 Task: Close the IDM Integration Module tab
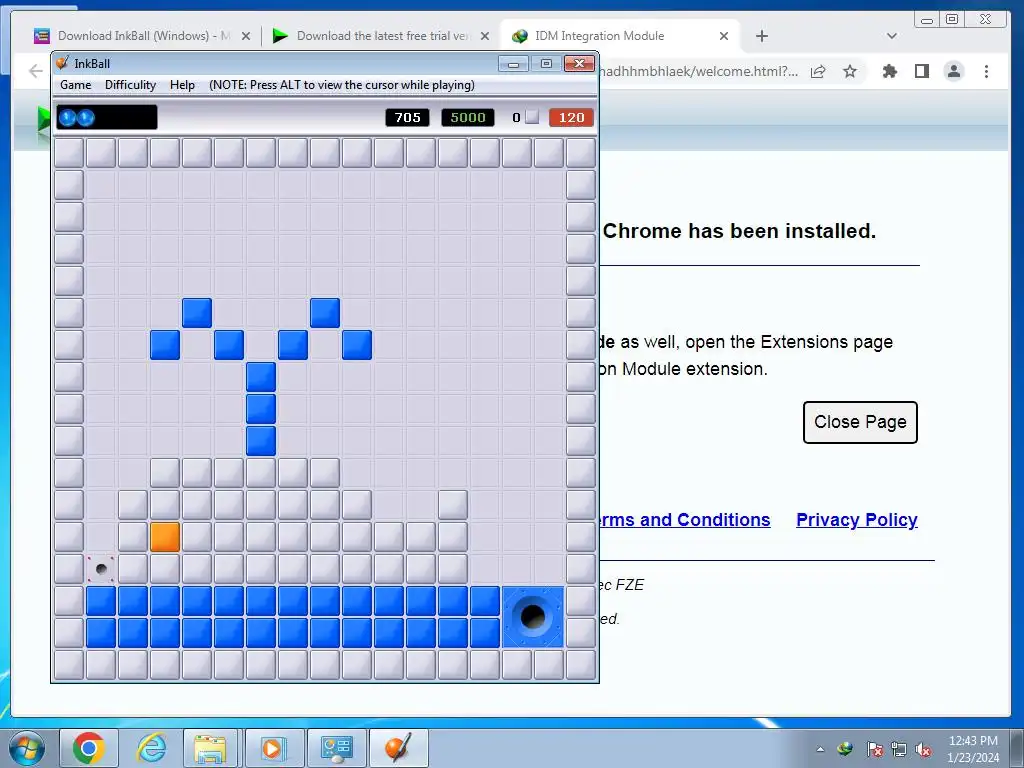point(724,36)
